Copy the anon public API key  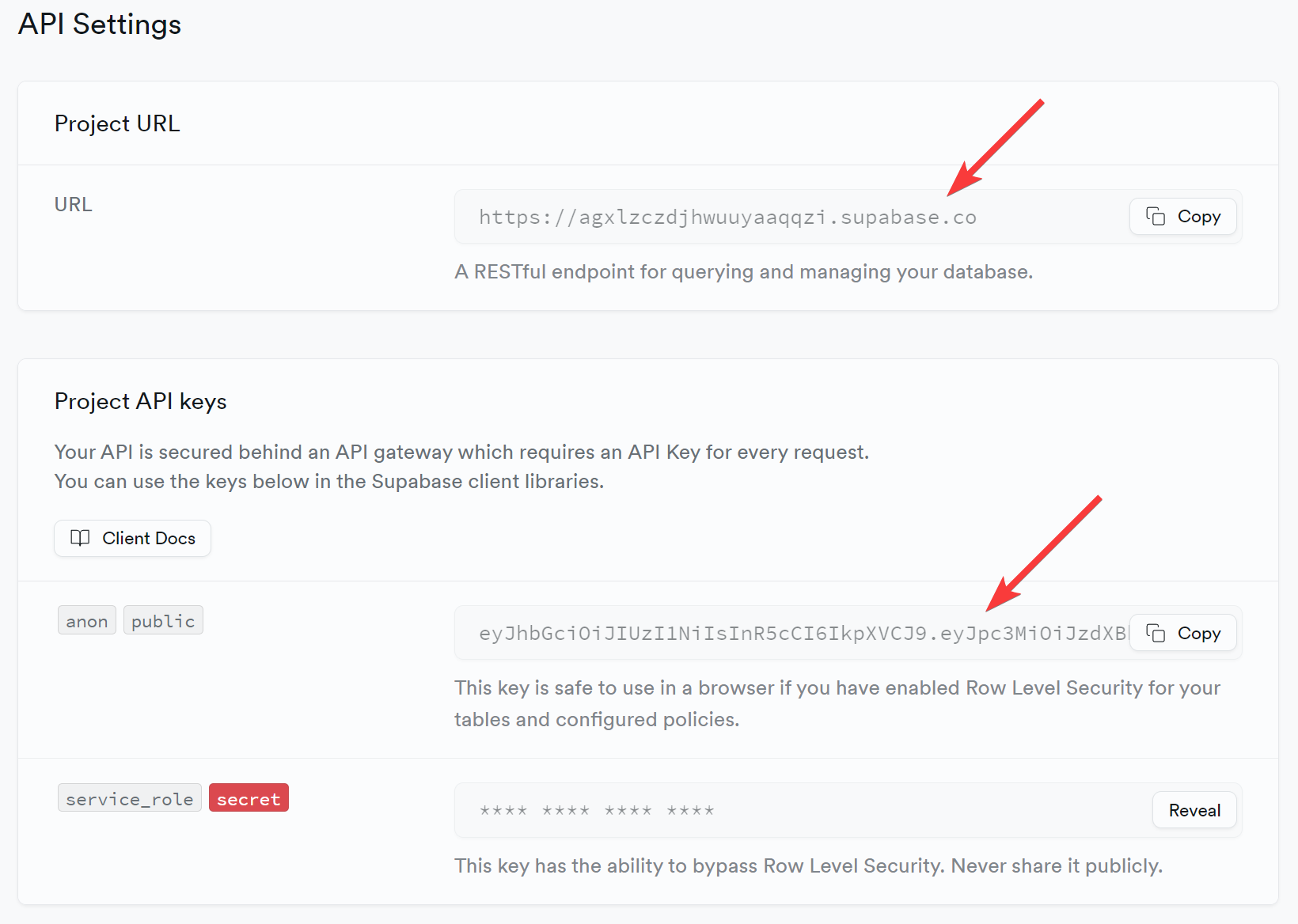(x=1182, y=633)
